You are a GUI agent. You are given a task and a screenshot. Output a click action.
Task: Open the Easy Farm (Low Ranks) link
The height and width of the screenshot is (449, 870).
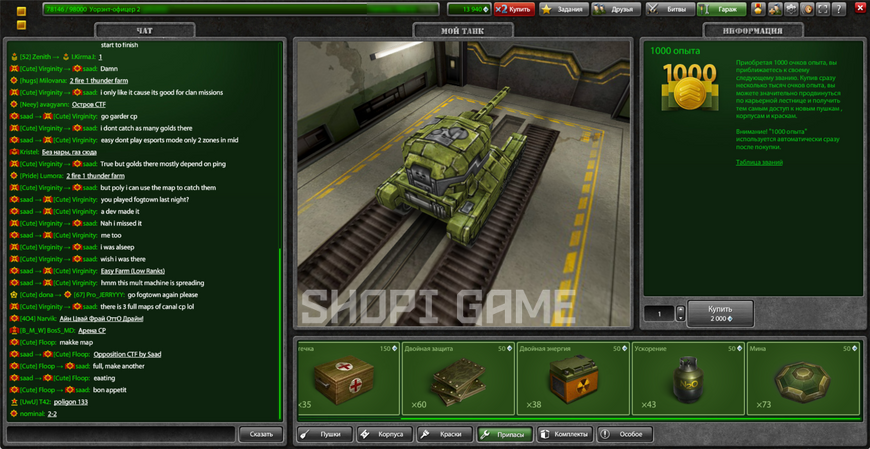click(133, 271)
